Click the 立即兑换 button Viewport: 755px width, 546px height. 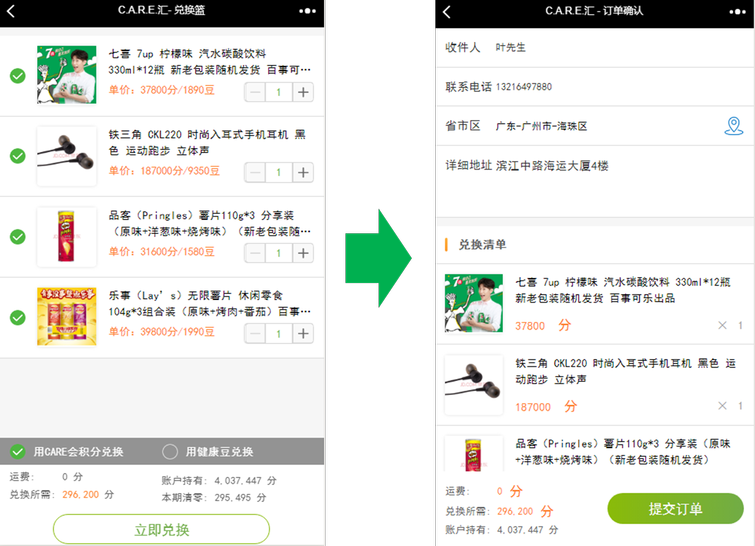(x=161, y=530)
